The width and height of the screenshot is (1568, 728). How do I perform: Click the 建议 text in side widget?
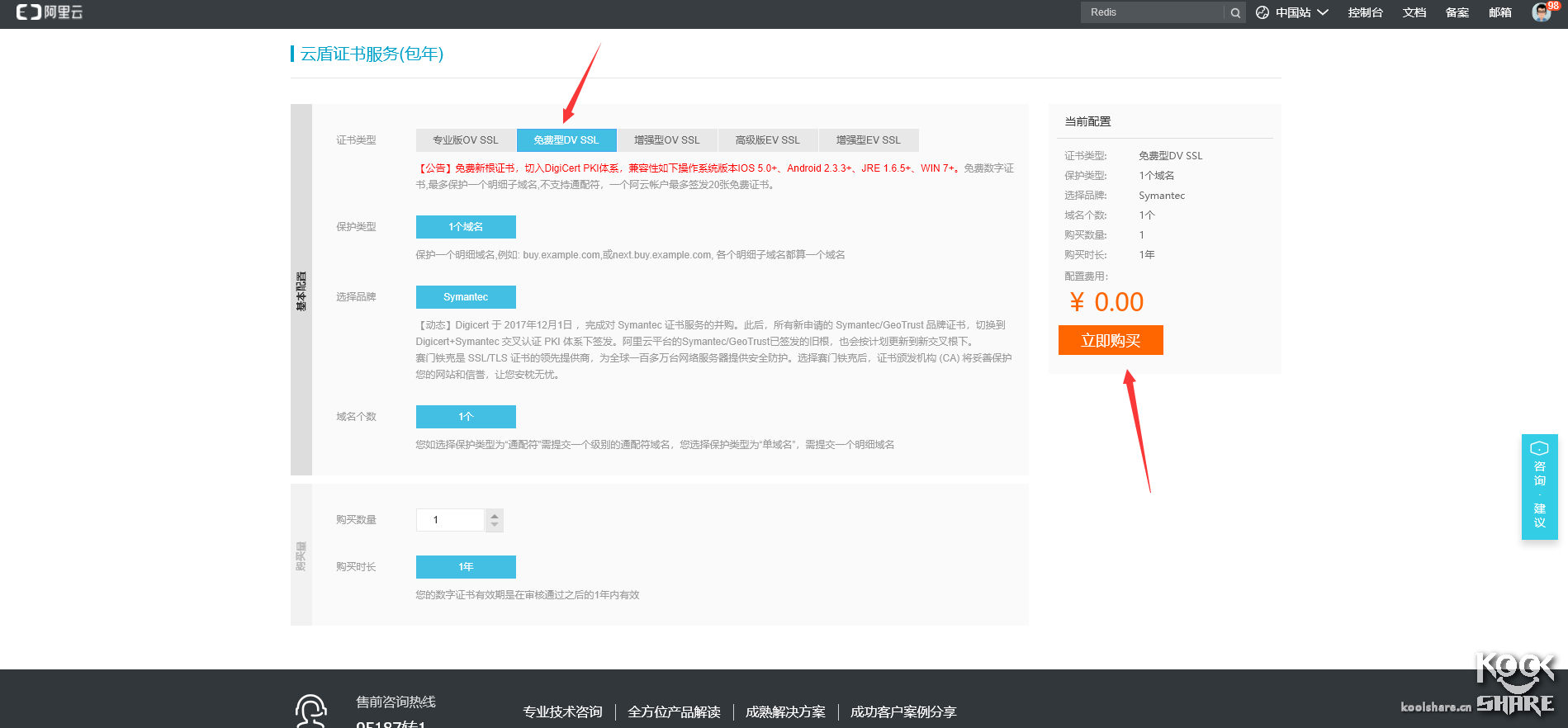(x=1540, y=516)
